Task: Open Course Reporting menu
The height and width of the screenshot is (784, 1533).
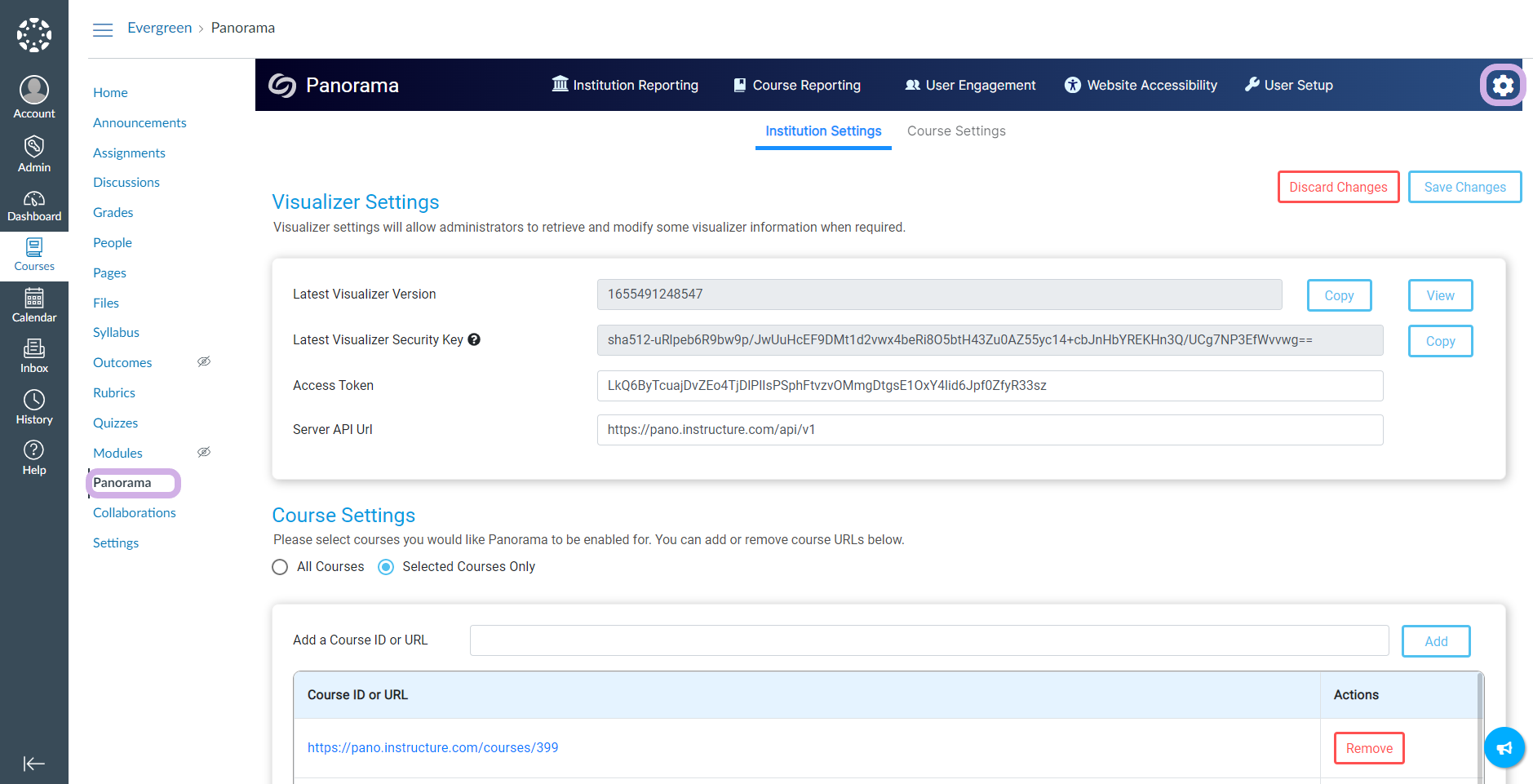Action: [x=797, y=85]
